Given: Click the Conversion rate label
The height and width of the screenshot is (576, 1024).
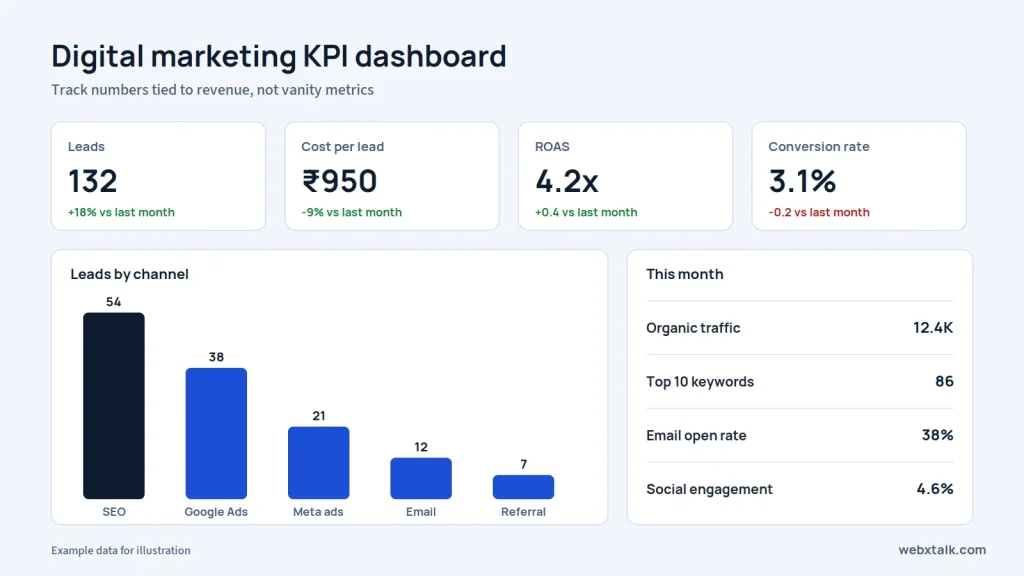Looking at the screenshot, I should tap(818, 147).
